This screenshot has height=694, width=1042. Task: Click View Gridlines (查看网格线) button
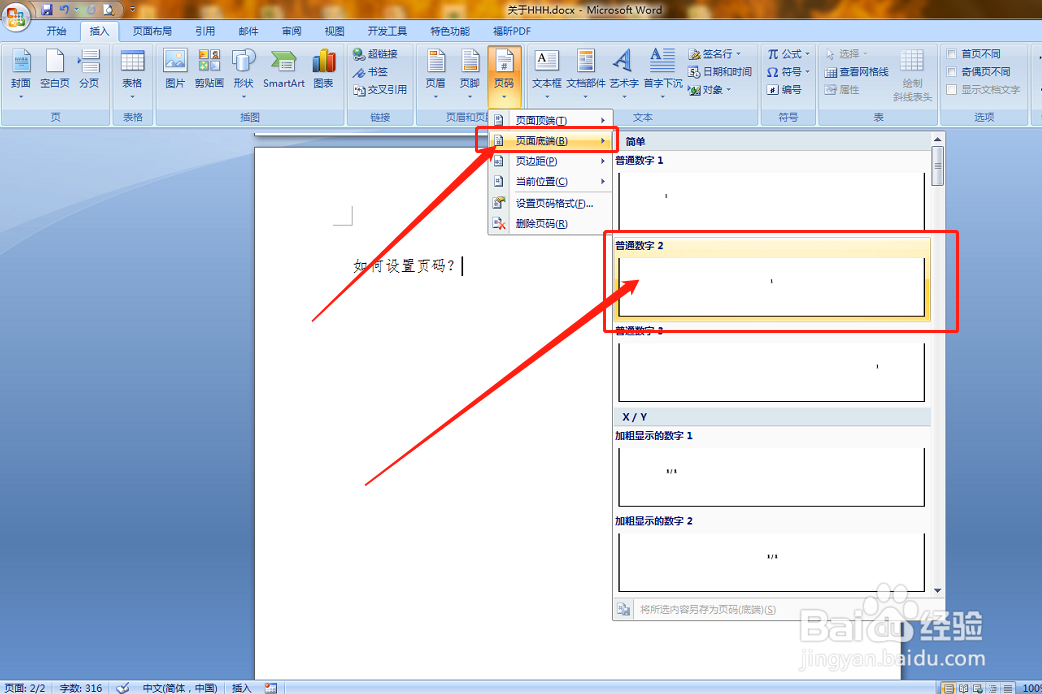coord(857,72)
